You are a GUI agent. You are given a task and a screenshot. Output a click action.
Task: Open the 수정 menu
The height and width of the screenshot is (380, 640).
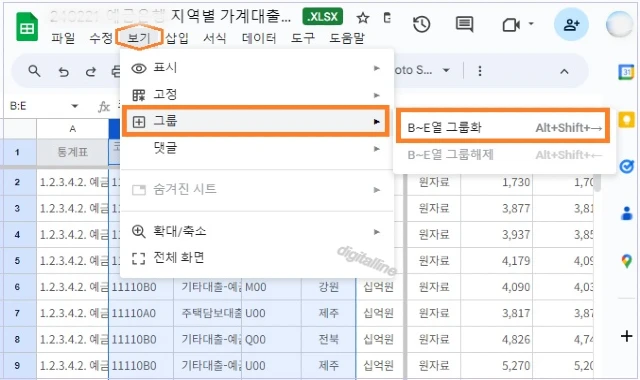tap(101, 38)
